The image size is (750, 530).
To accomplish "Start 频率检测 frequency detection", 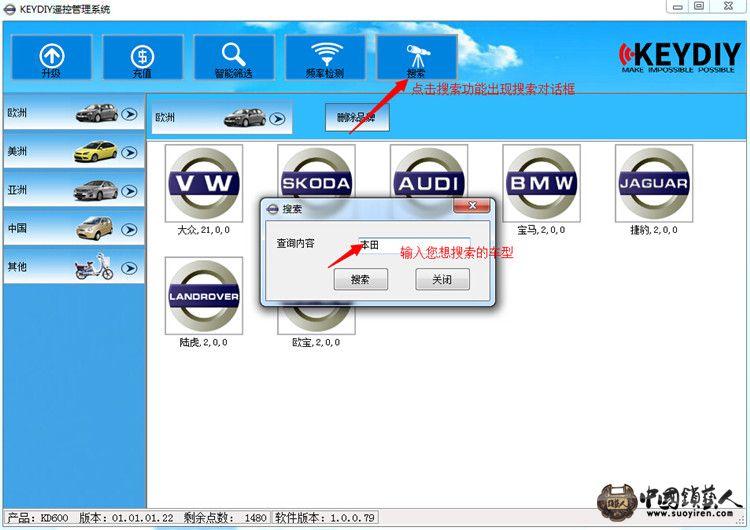I will [x=325, y=57].
